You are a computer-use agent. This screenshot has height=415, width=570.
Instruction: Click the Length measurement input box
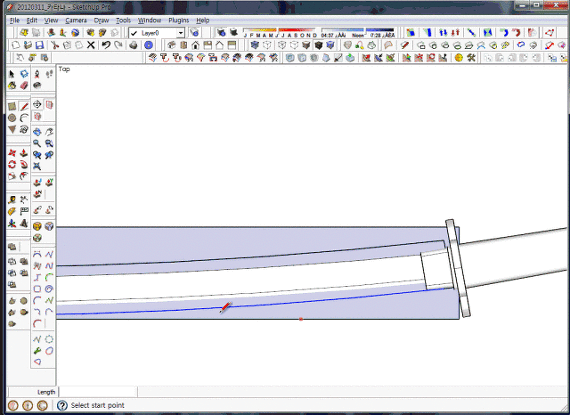point(98,392)
